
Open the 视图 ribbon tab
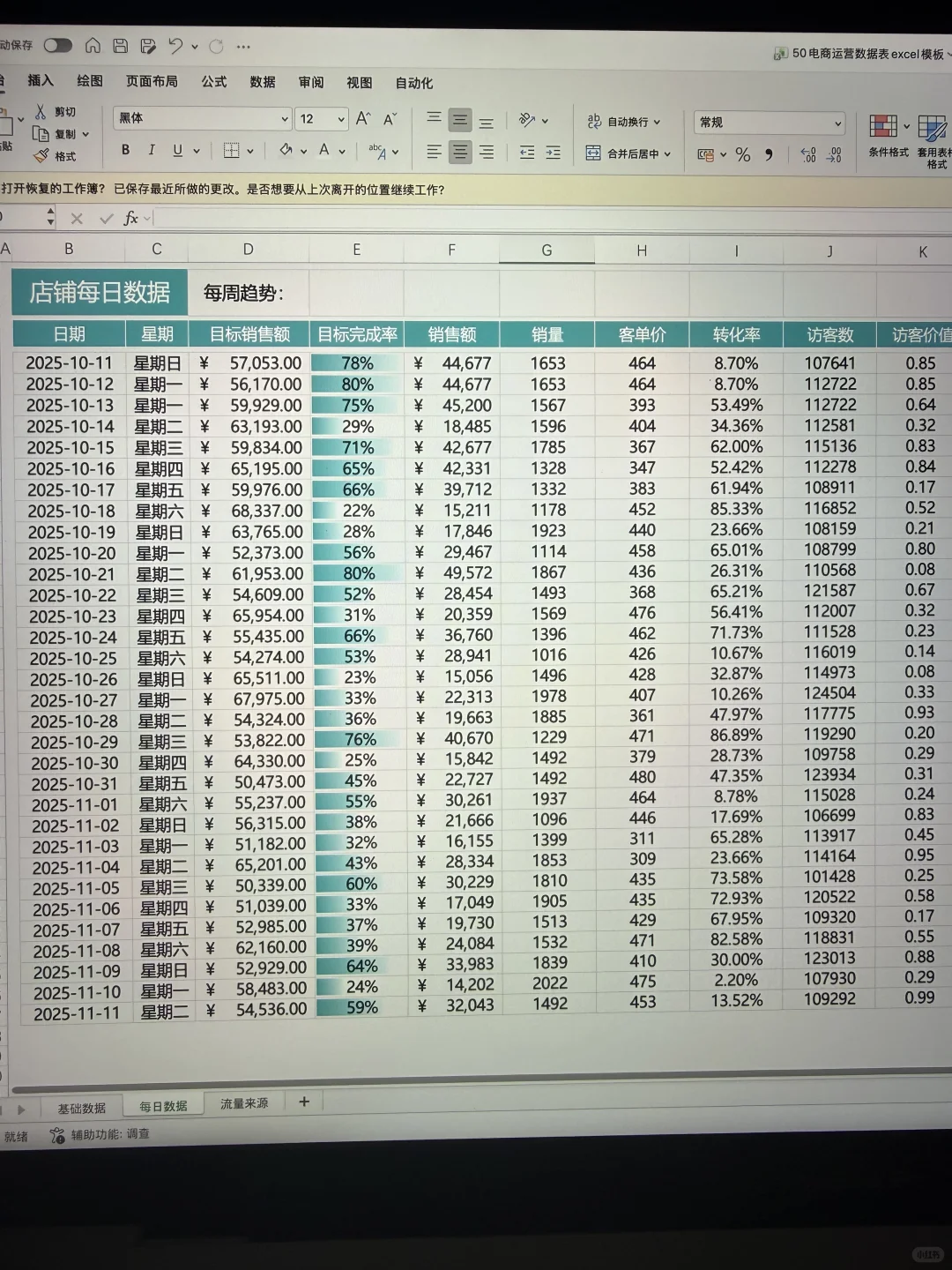point(360,82)
